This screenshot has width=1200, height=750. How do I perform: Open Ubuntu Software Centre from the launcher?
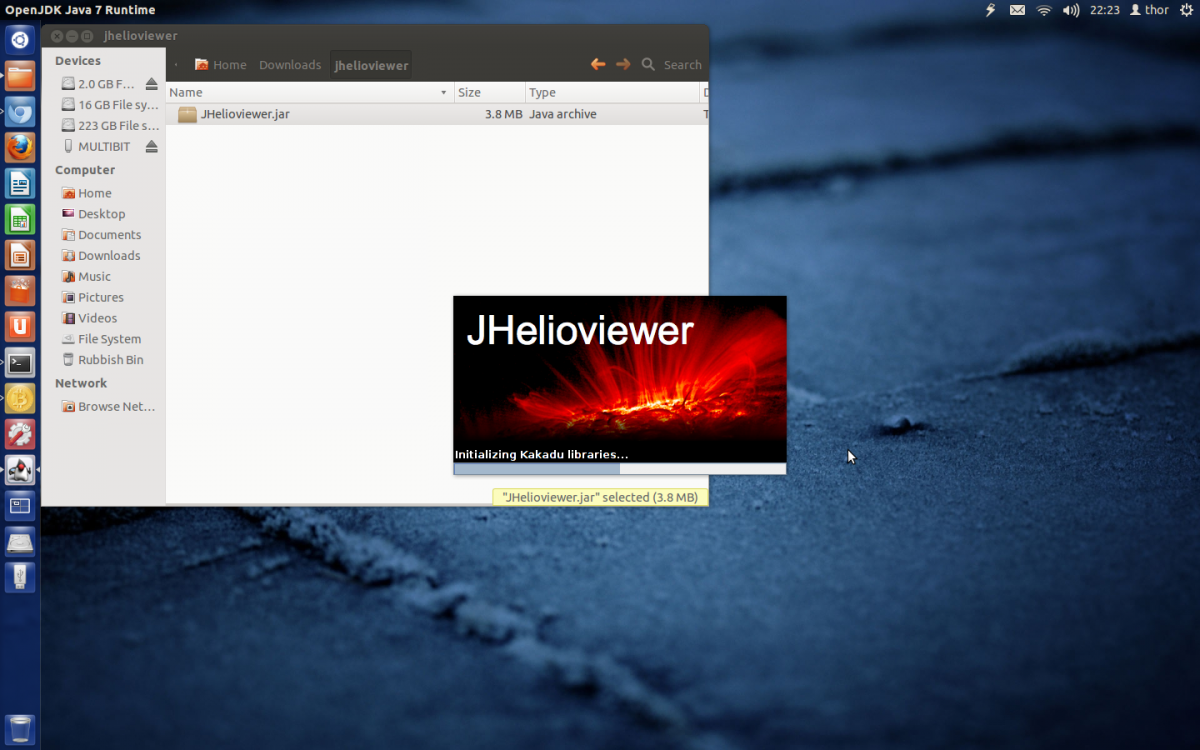pos(21,291)
